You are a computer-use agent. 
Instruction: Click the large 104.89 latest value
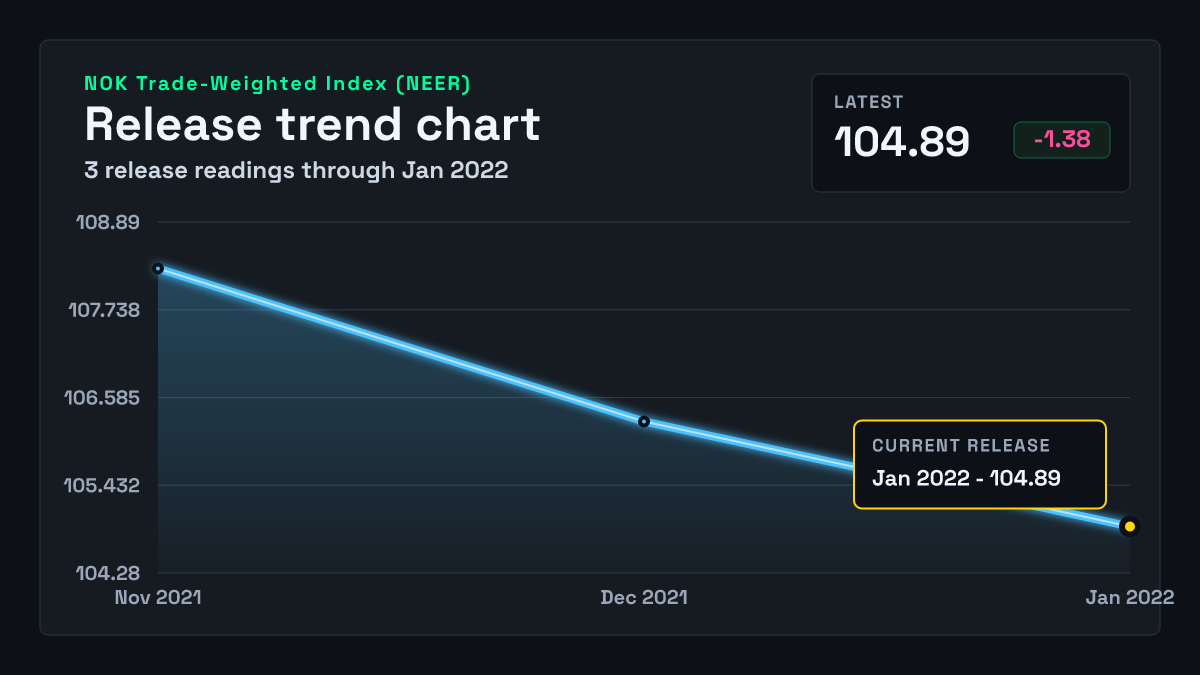pos(902,142)
